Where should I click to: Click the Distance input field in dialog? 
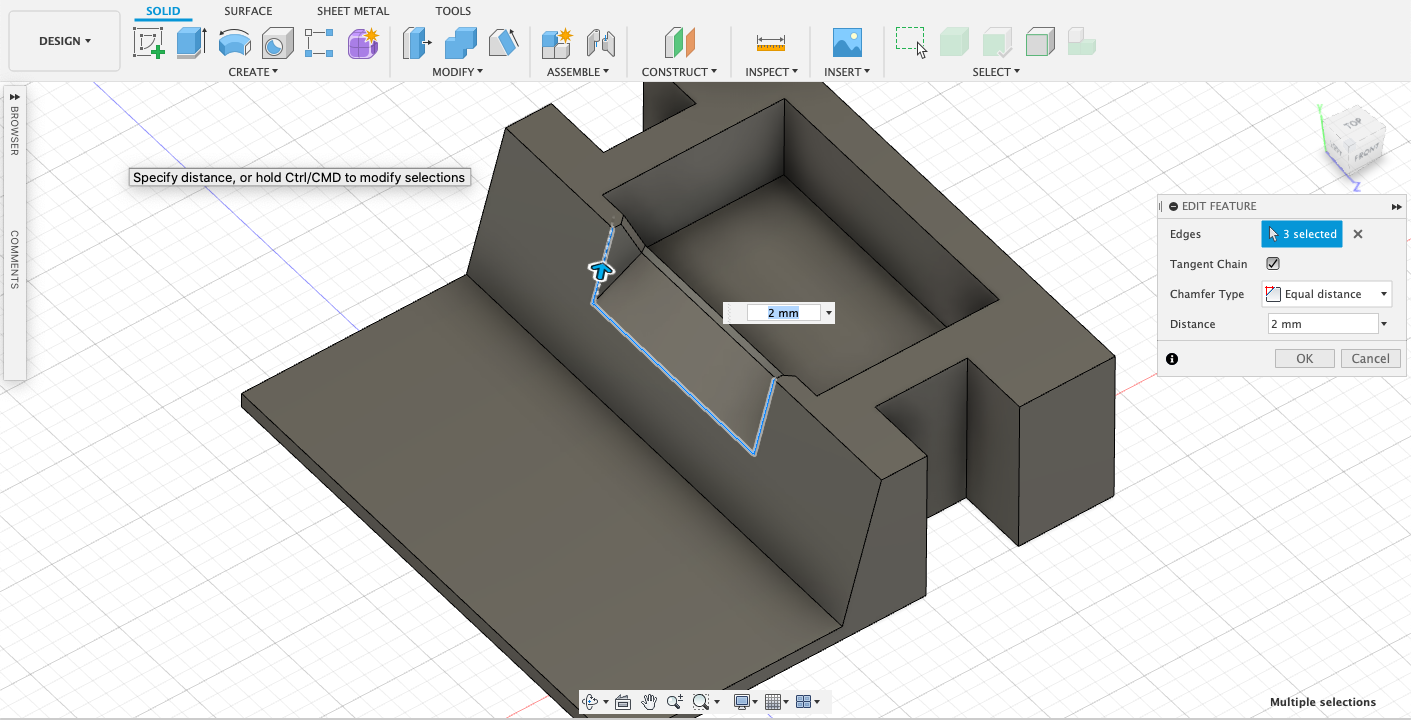pos(1322,324)
